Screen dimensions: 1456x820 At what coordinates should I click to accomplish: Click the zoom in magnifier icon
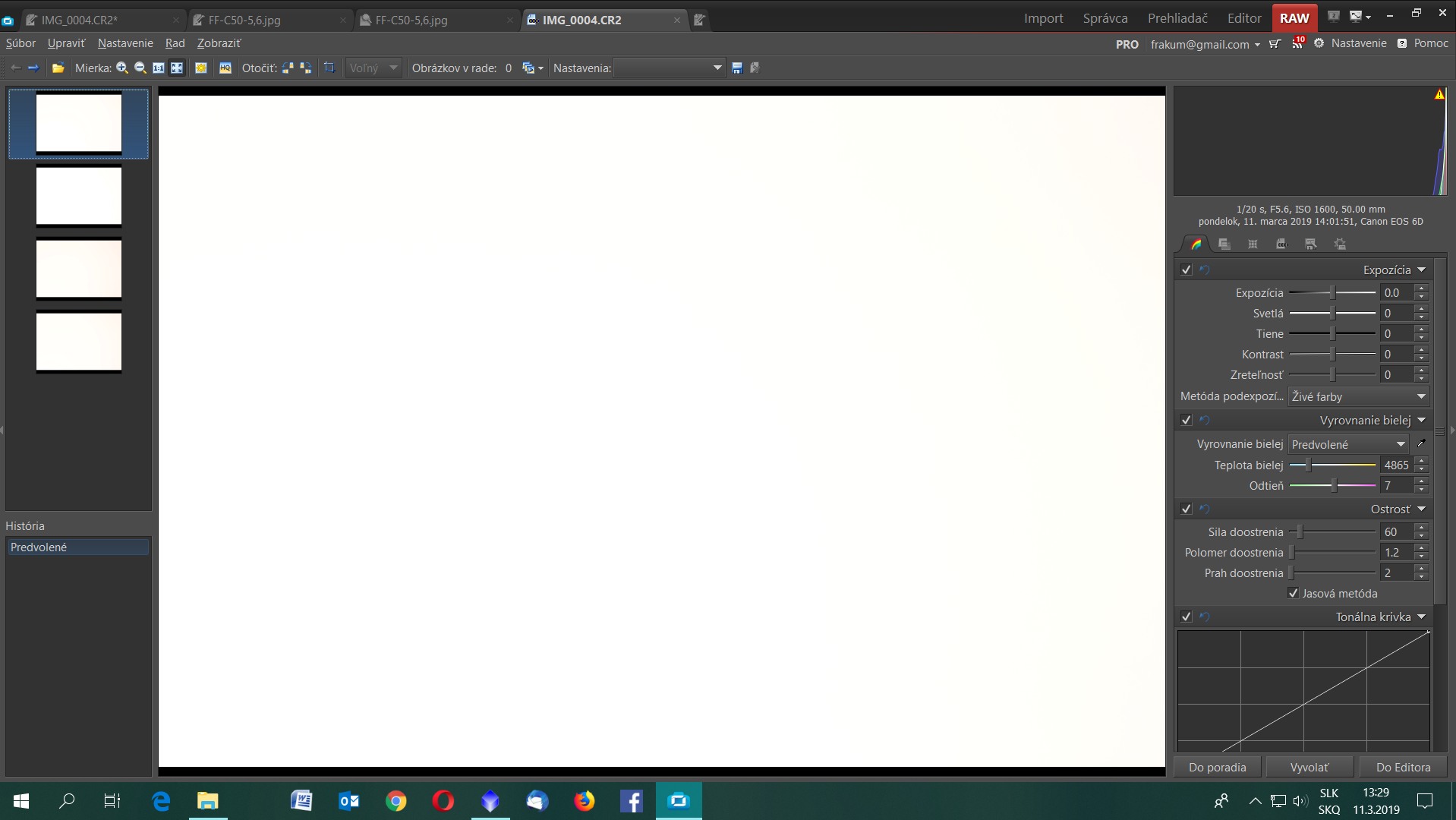pyautogui.click(x=121, y=68)
